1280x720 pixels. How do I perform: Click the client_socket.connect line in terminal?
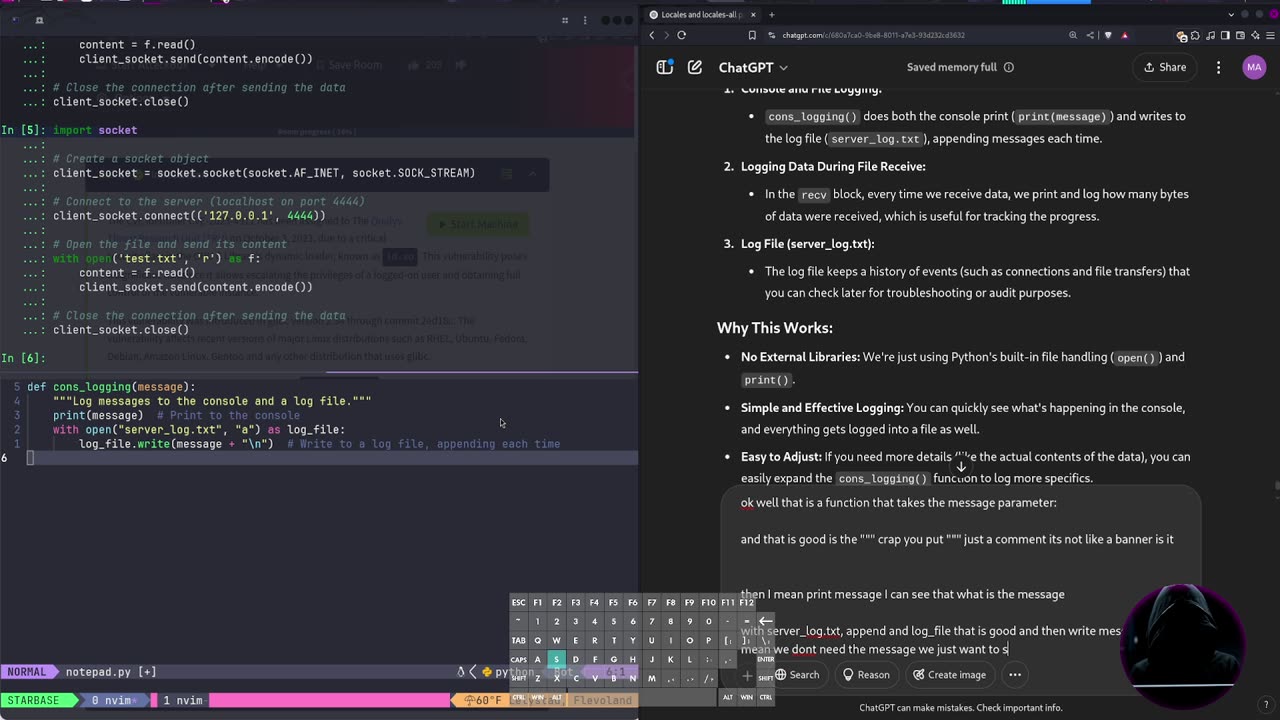pos(189,216)
